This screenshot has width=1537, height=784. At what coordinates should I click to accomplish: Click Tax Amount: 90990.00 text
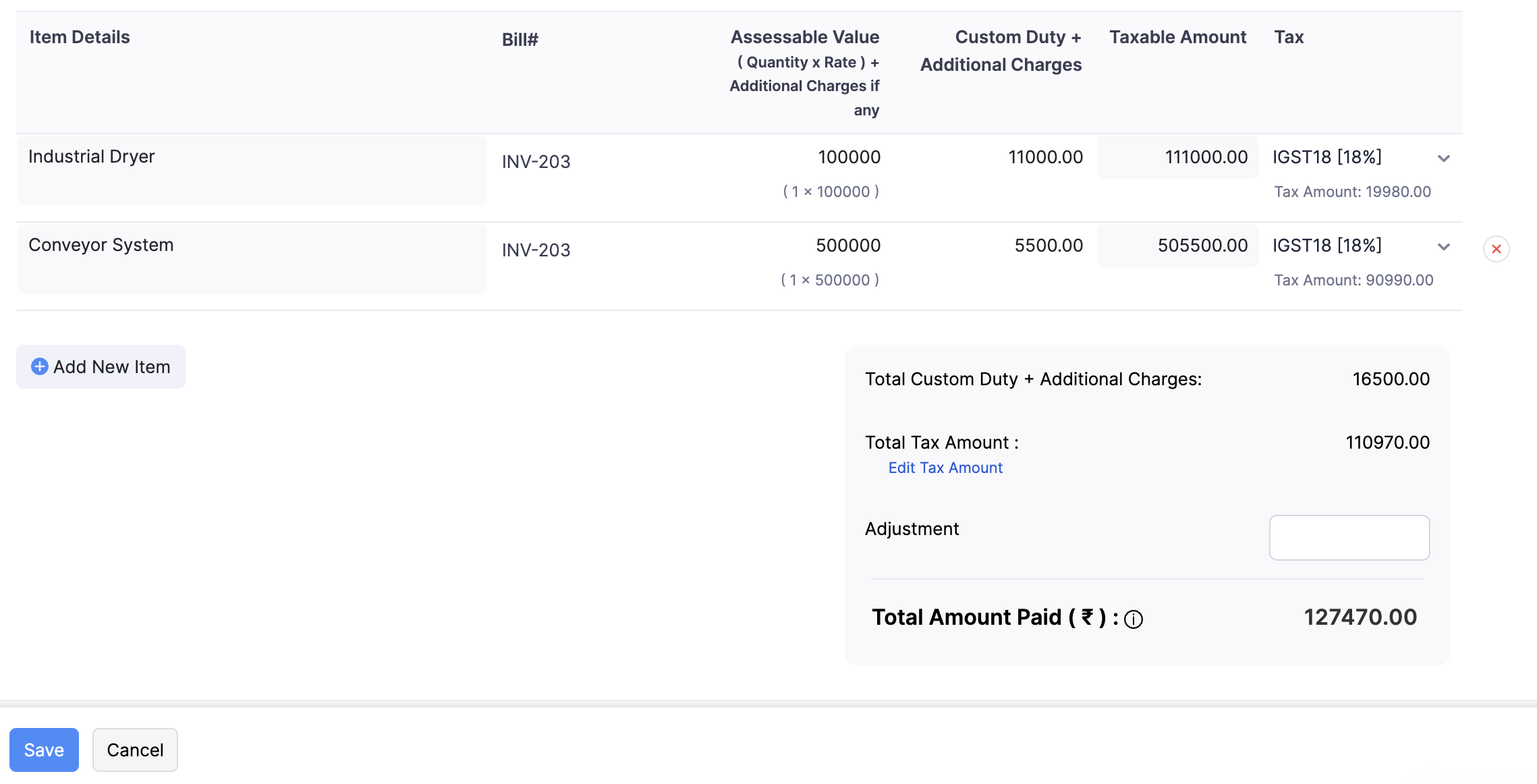(1353, 280)
